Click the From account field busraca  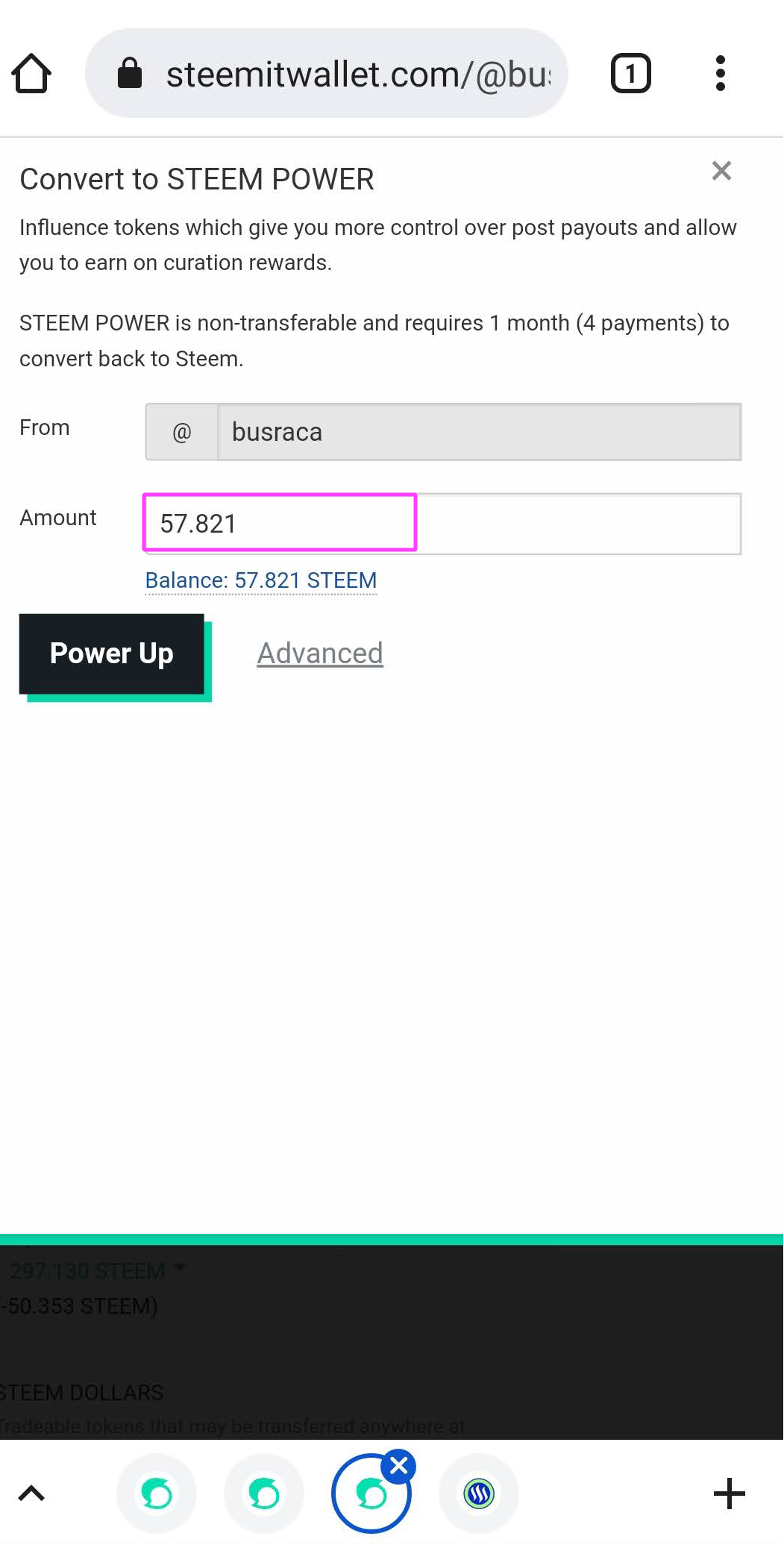[479, 432]
